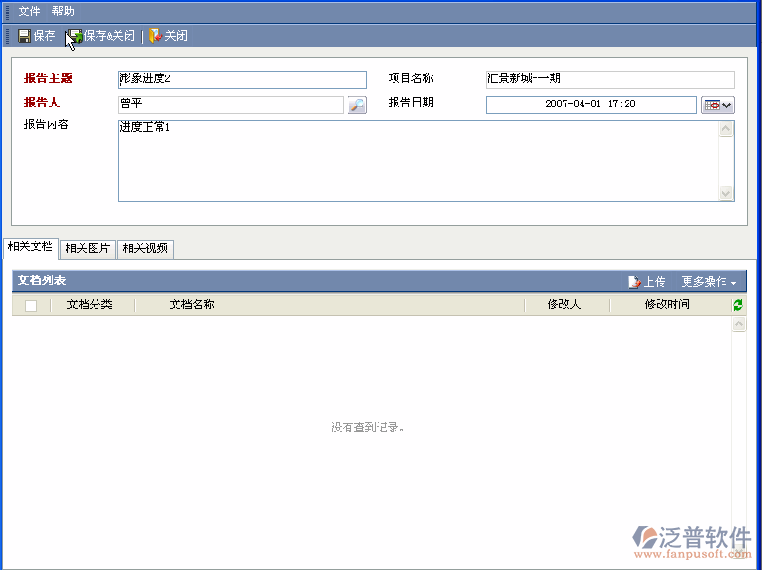Click into the Report Subject (报告主题) field

click(242, 80)
